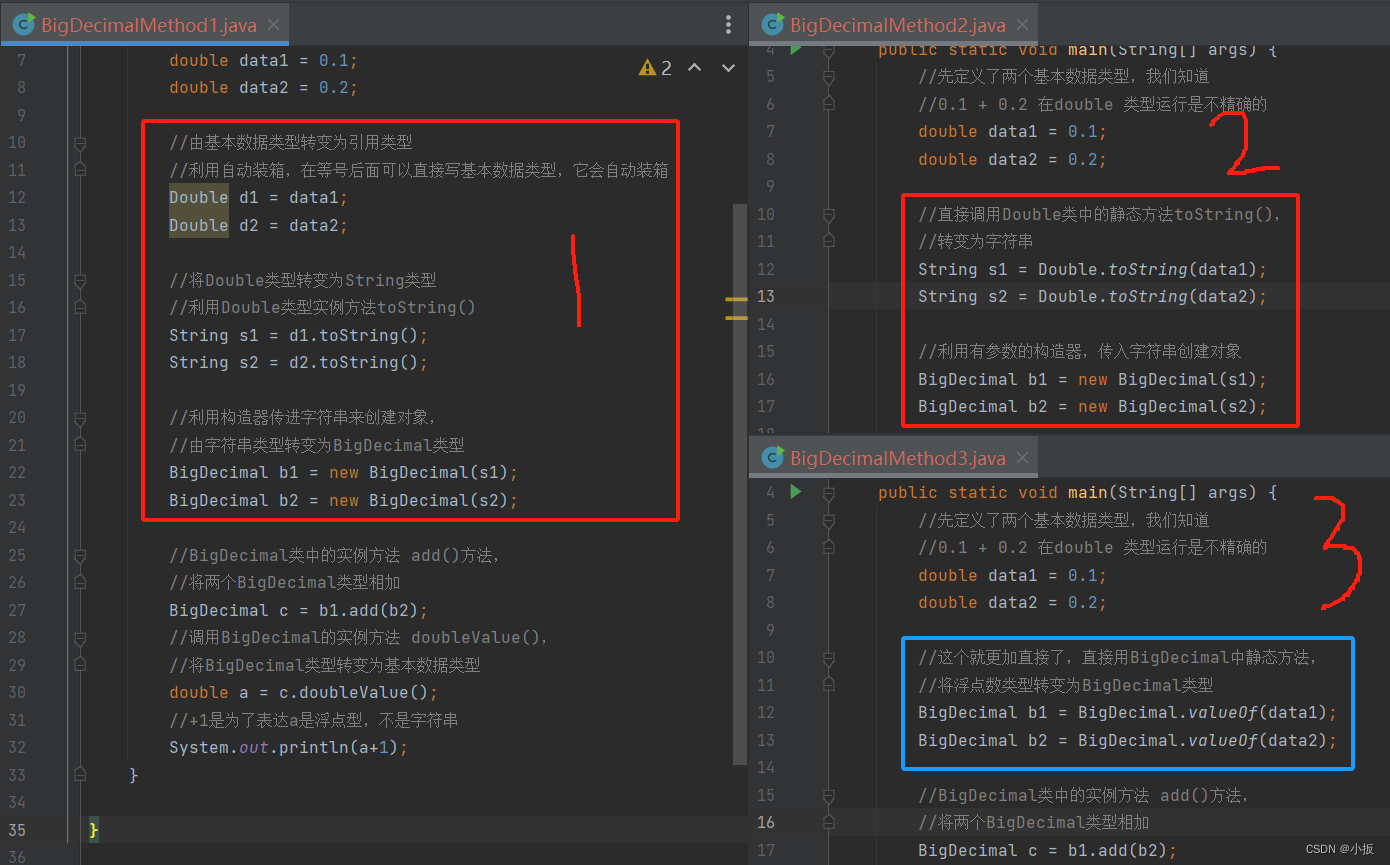Click the Java class icon on BigDecimalMethod1.java tab

22,24
